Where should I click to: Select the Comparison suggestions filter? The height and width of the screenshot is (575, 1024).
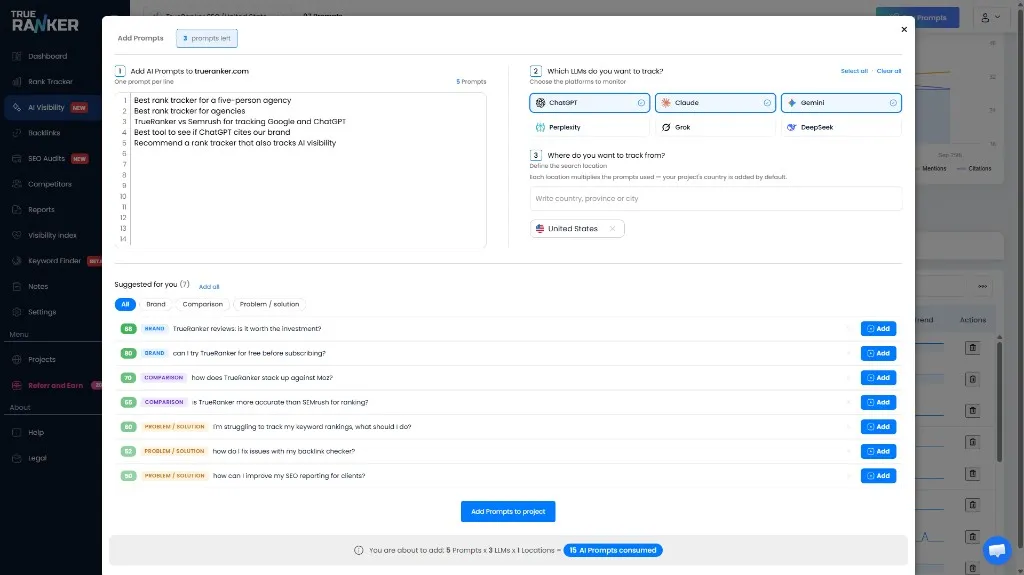202,304
